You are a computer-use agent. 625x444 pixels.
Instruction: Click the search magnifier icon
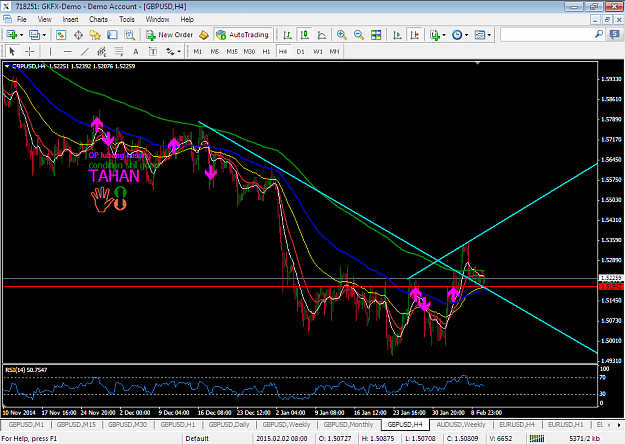pos(599,35)
